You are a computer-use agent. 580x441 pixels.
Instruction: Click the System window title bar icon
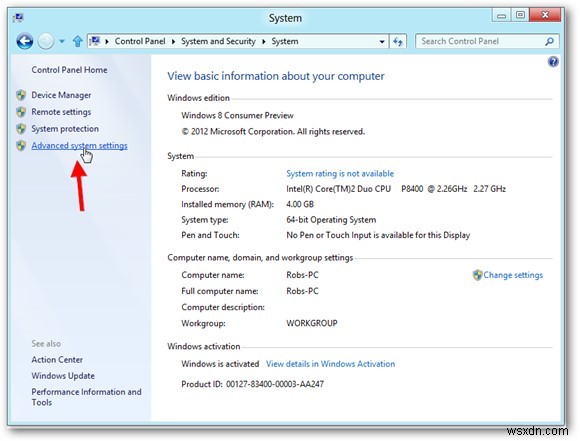click(x=18, y=17)
